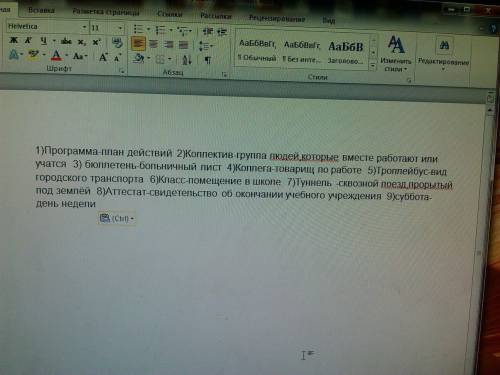This screenshot has height=375, width=500.
Task: Center the text
Action: [x=153, y=44]
